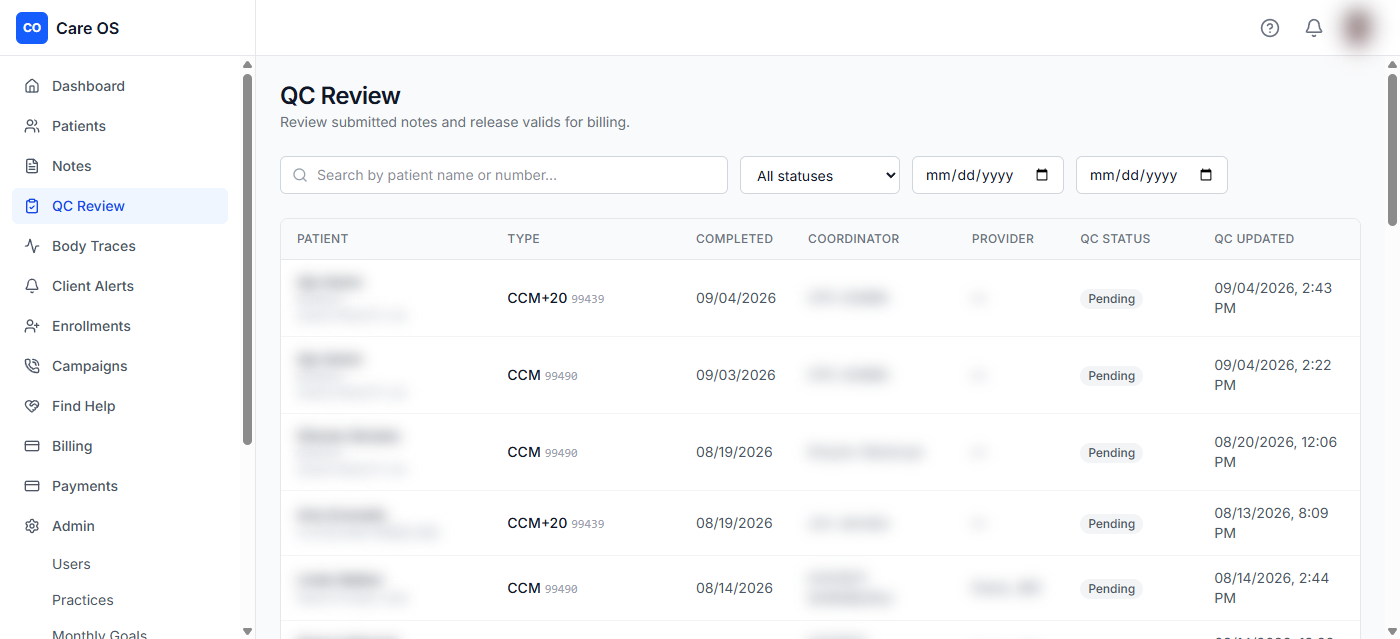The width and height of the screenshot is (1400, 639).
Task: Click the Find Help heart icon
Action: 32,406
